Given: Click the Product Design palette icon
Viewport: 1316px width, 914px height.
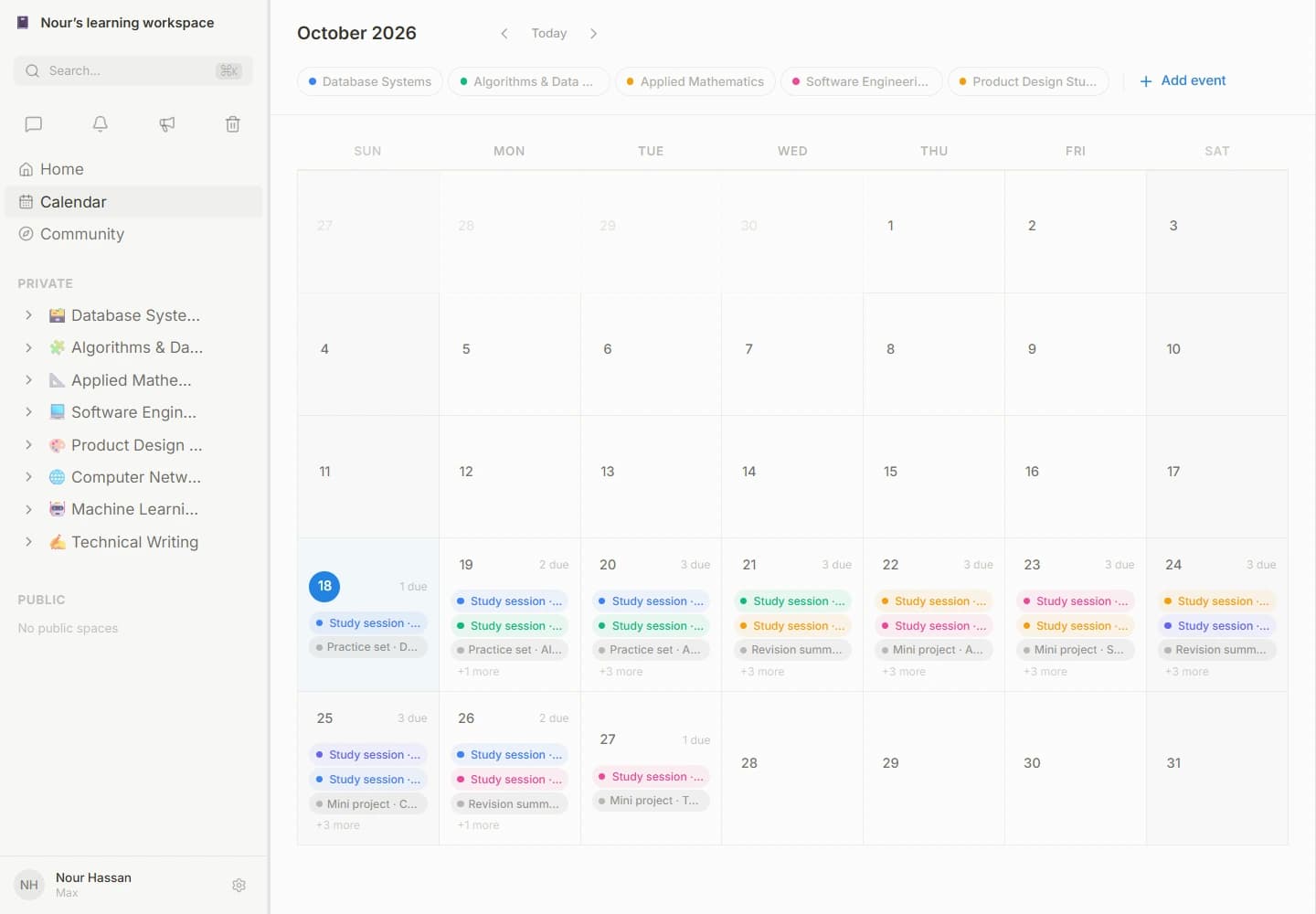Looking at the screenshot, I should coord(57,445).
